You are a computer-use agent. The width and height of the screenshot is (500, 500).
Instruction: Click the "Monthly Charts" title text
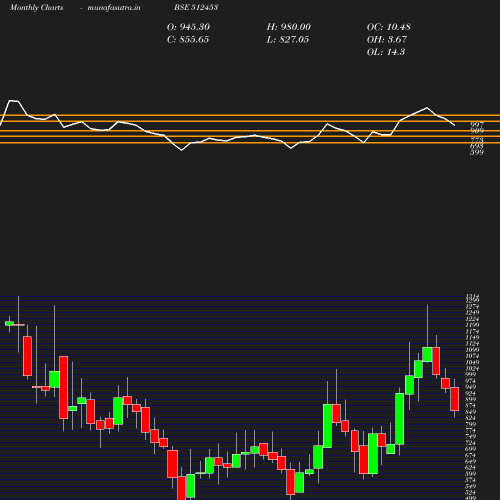pos(36,7)
